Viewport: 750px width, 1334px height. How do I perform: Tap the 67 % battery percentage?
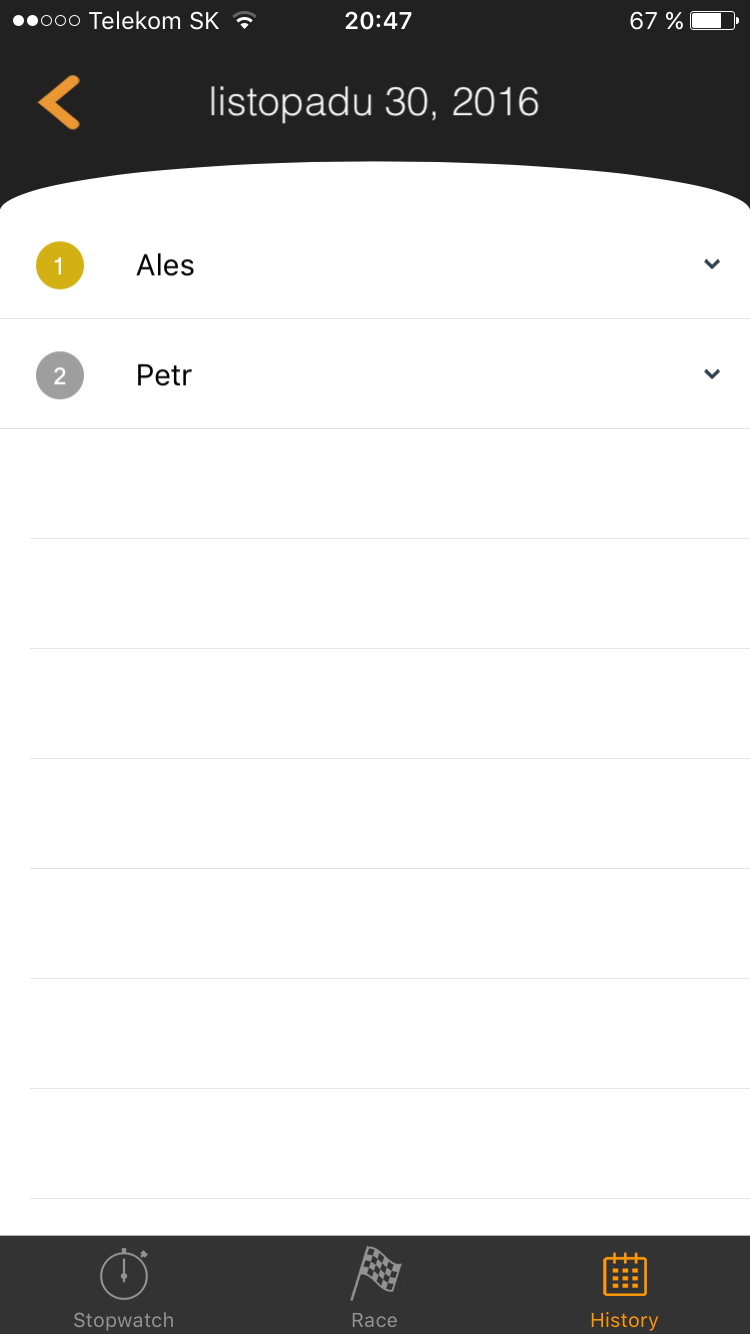coord(656,20)
